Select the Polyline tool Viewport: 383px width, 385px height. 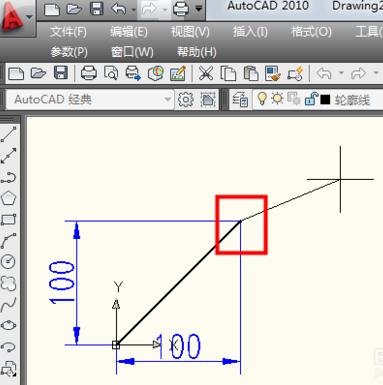tap(9, 177)
